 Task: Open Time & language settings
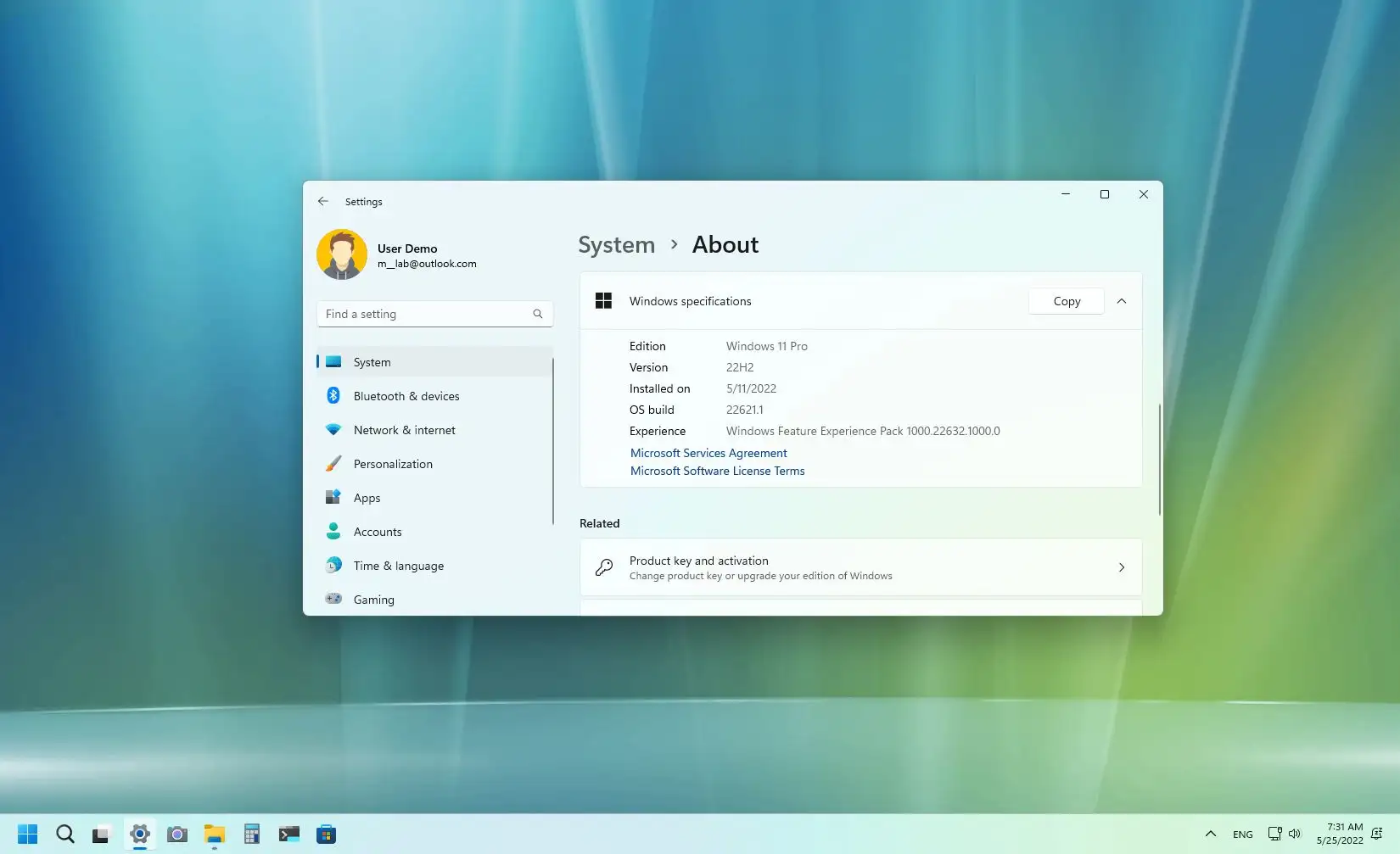click(434, 566)
